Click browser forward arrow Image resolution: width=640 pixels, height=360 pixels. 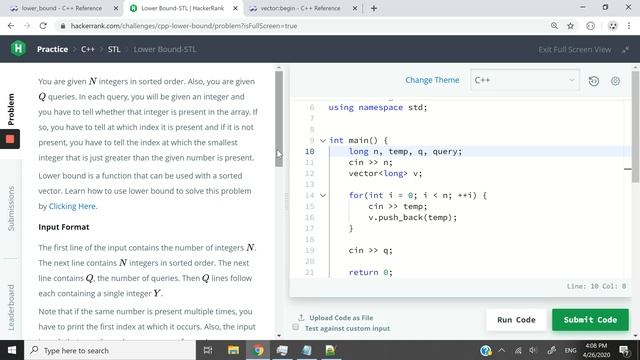[x=27, y=26]
